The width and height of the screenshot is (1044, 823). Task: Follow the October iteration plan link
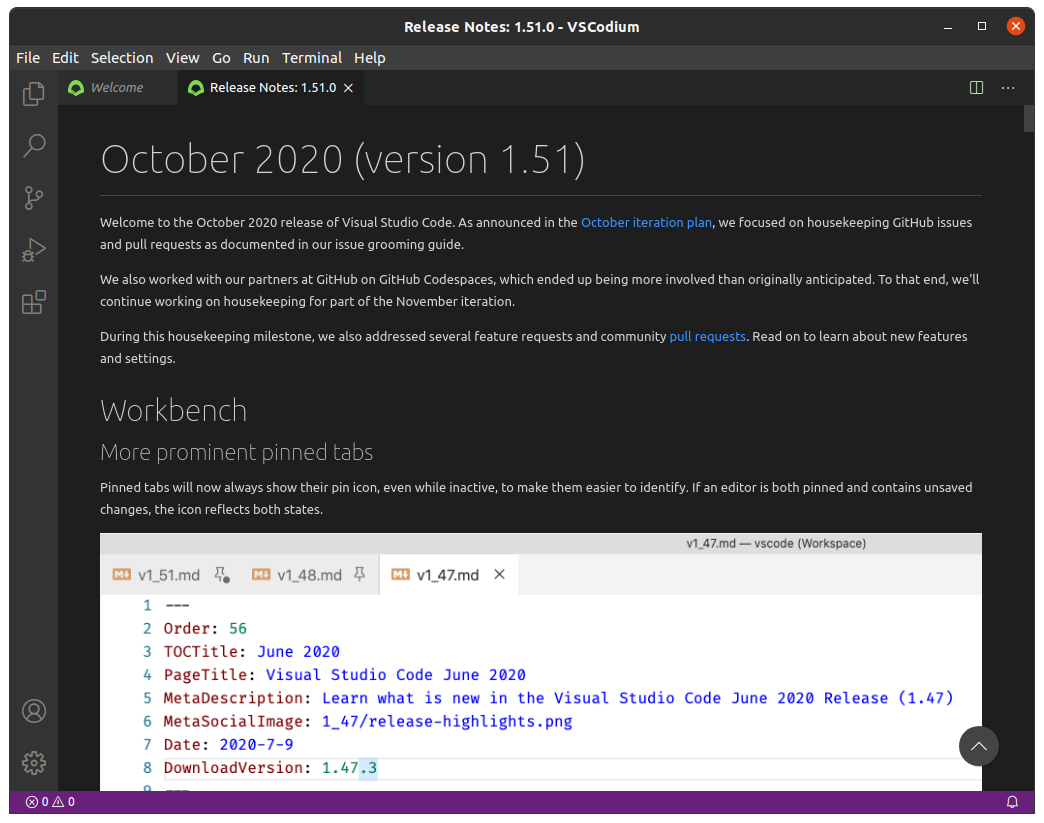coord(646,222)
